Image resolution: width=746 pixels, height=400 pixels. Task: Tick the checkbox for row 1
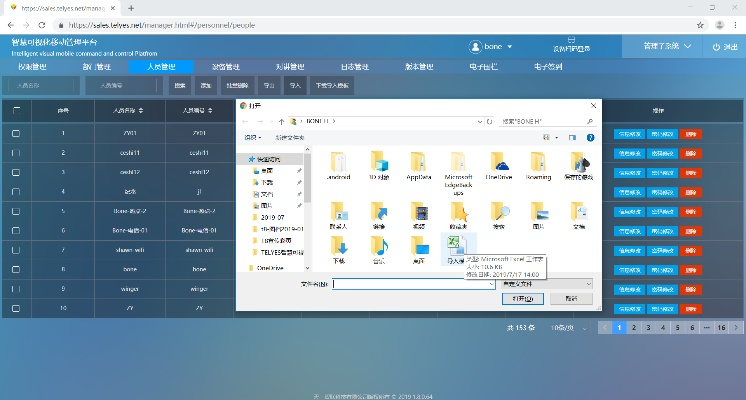15,133
